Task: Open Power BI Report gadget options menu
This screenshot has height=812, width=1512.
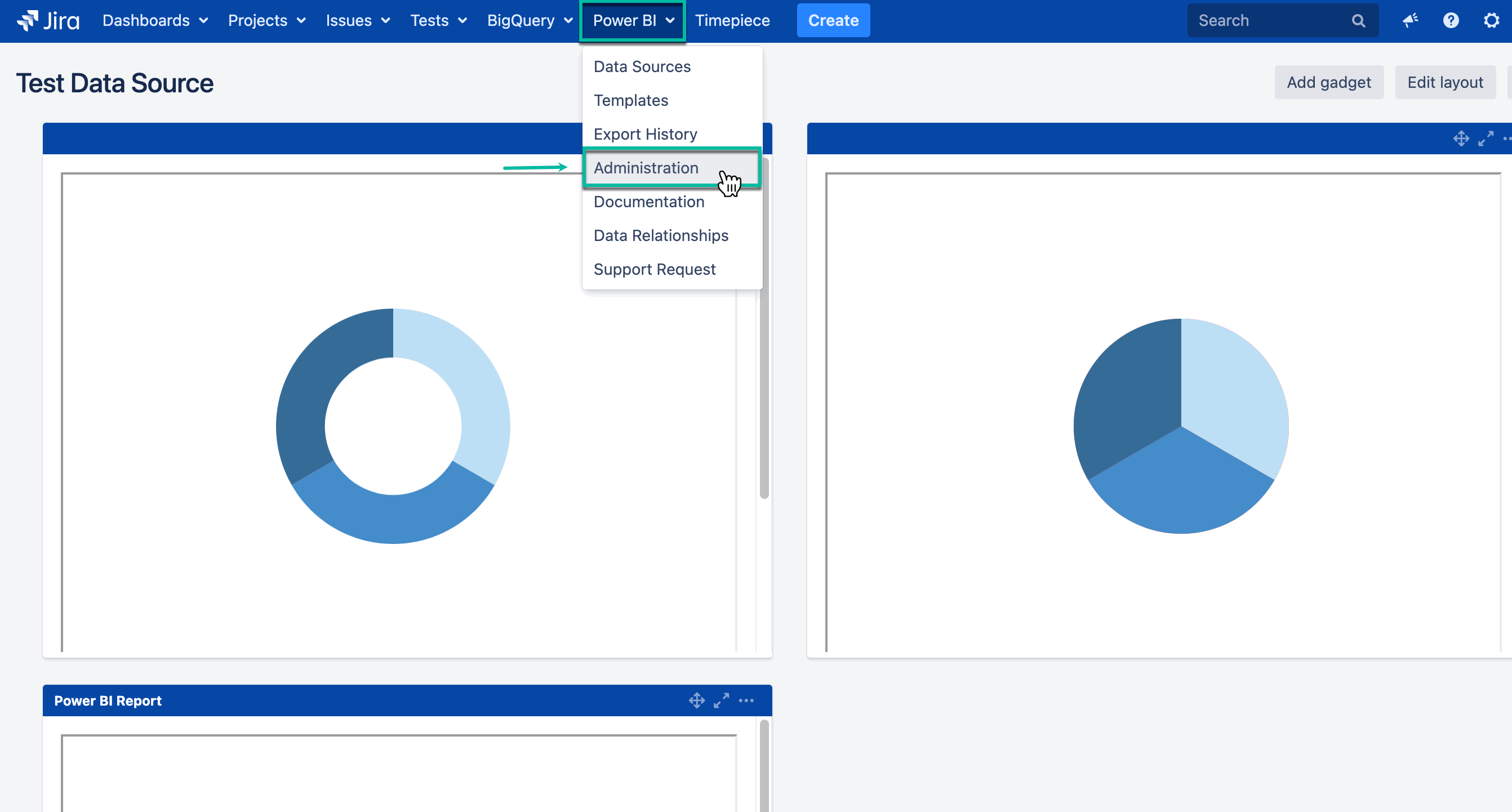Action: (746, 701)
